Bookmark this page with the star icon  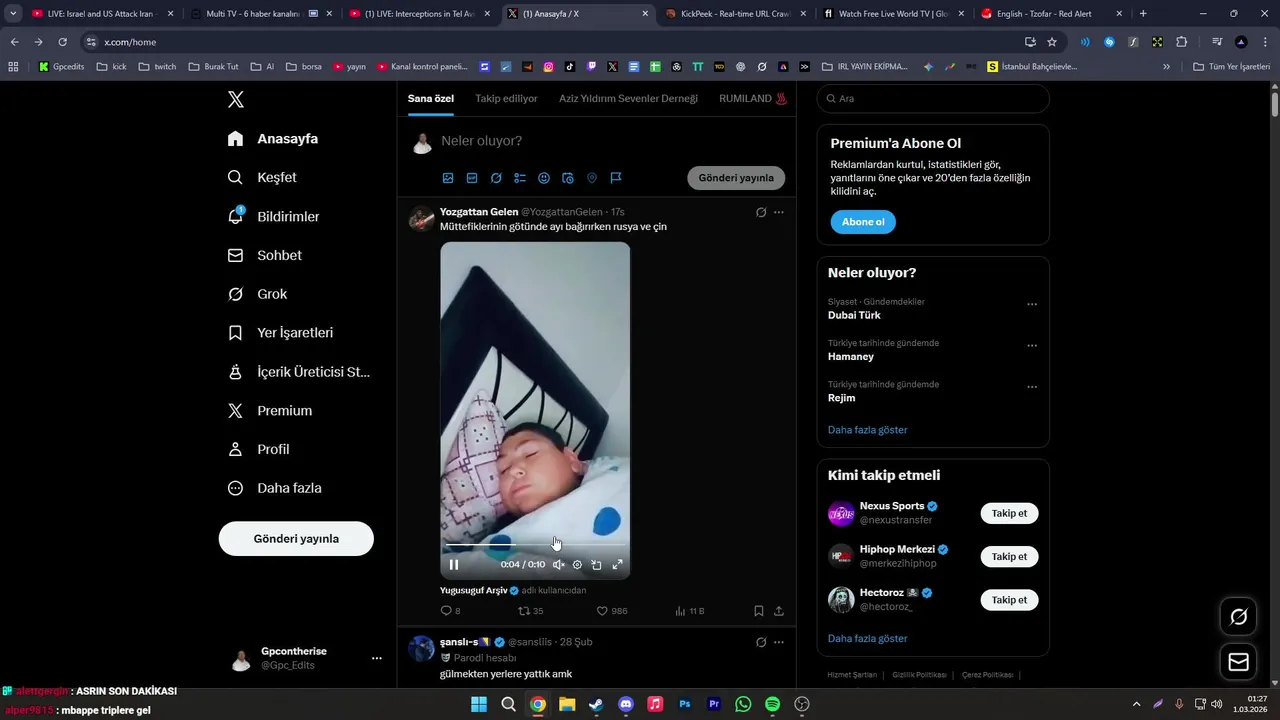1052,42
